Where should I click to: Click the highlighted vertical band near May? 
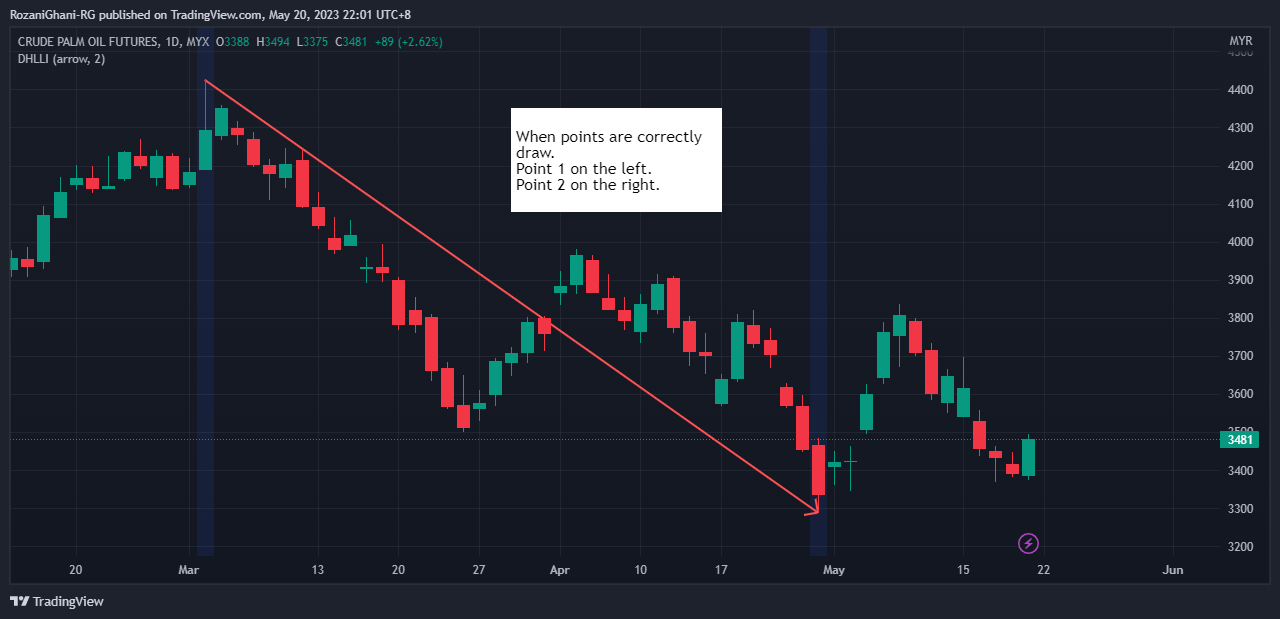click(818, 300)
